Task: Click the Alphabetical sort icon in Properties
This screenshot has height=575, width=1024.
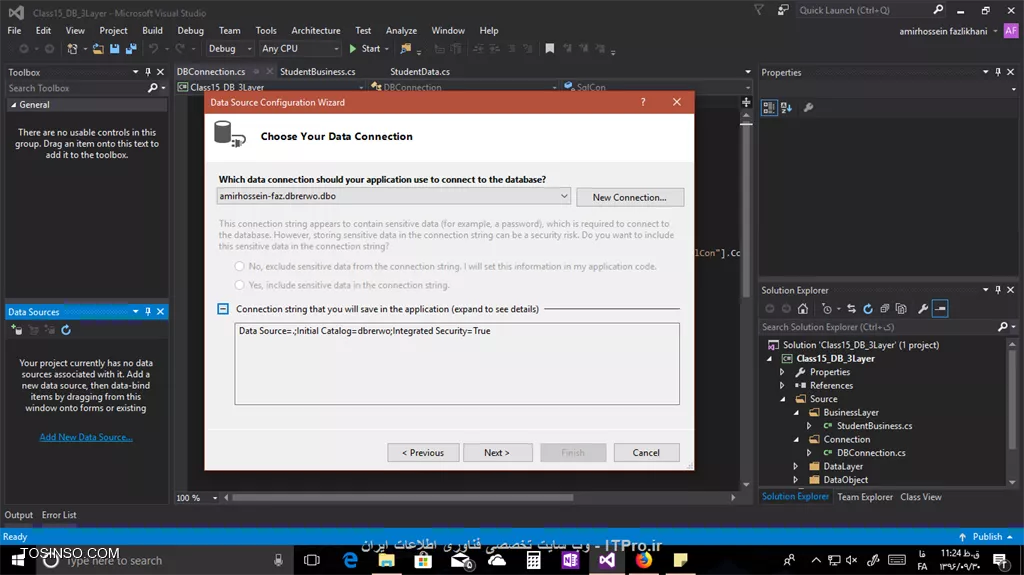Action: (786, 108)
